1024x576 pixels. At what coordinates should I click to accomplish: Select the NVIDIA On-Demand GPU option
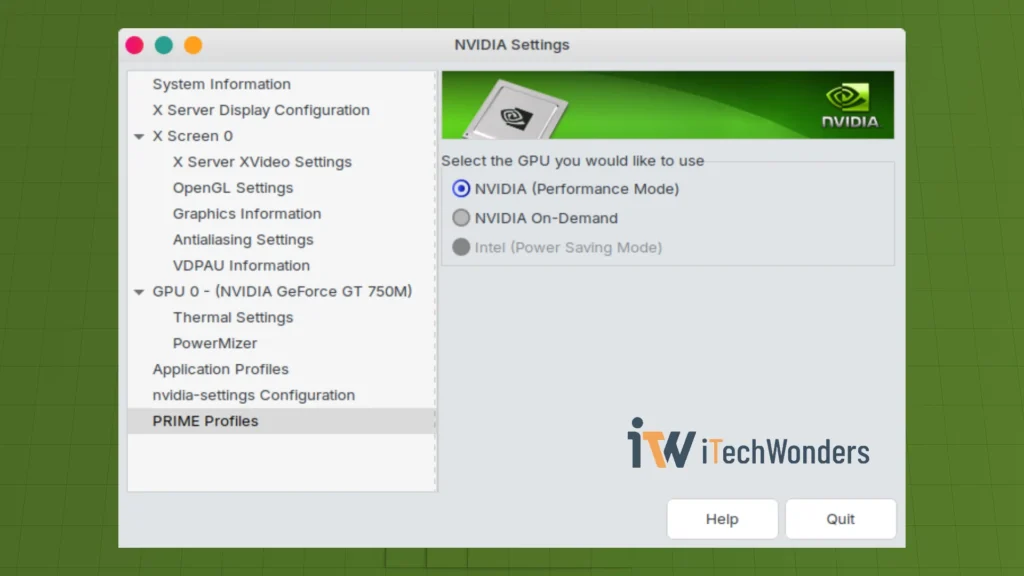[x=461, y=218]
